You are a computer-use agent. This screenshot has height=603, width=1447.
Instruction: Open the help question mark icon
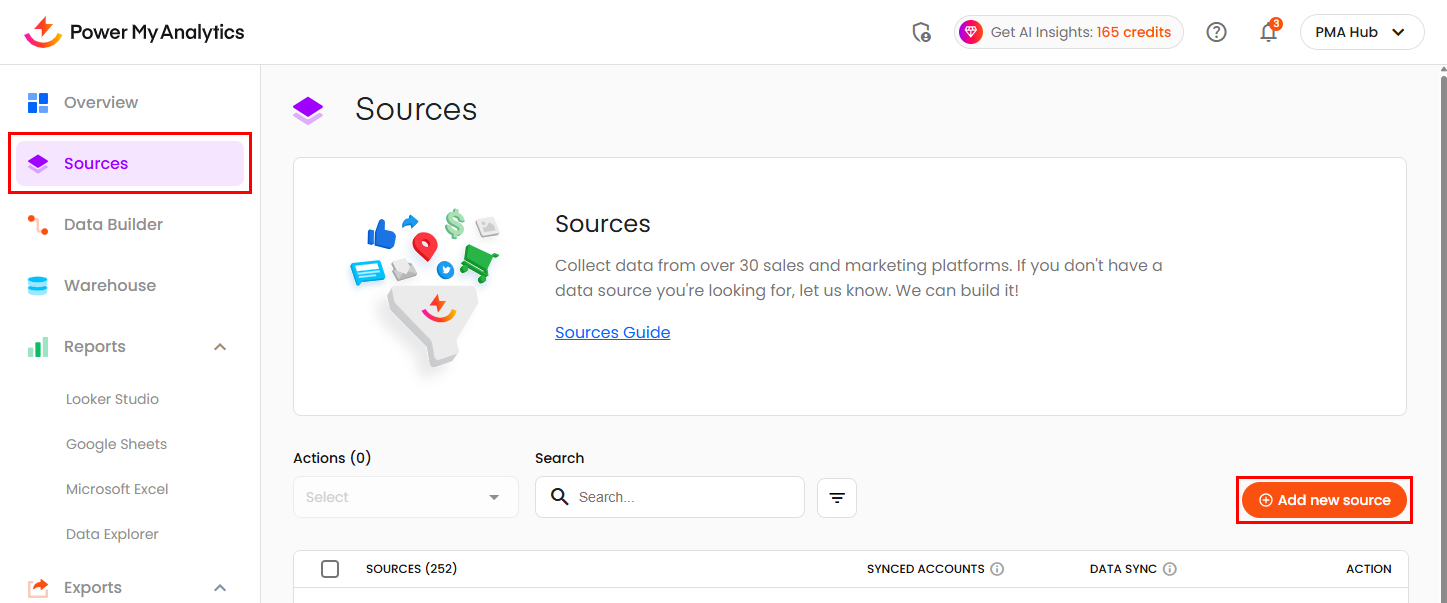[1216, 32]
